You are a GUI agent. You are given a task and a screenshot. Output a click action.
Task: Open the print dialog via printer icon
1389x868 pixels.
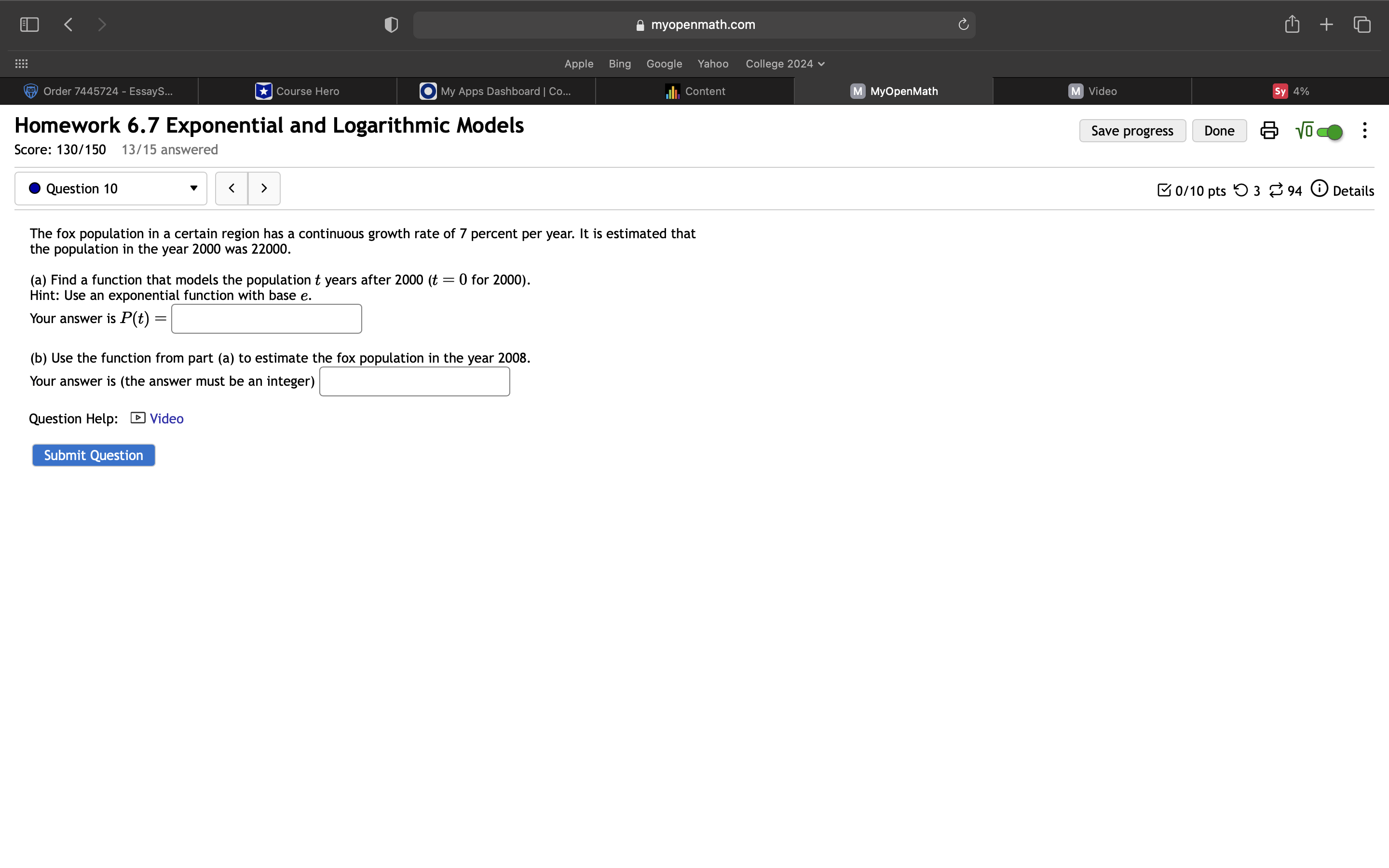pyautogui.click(x=1268, y=130)
